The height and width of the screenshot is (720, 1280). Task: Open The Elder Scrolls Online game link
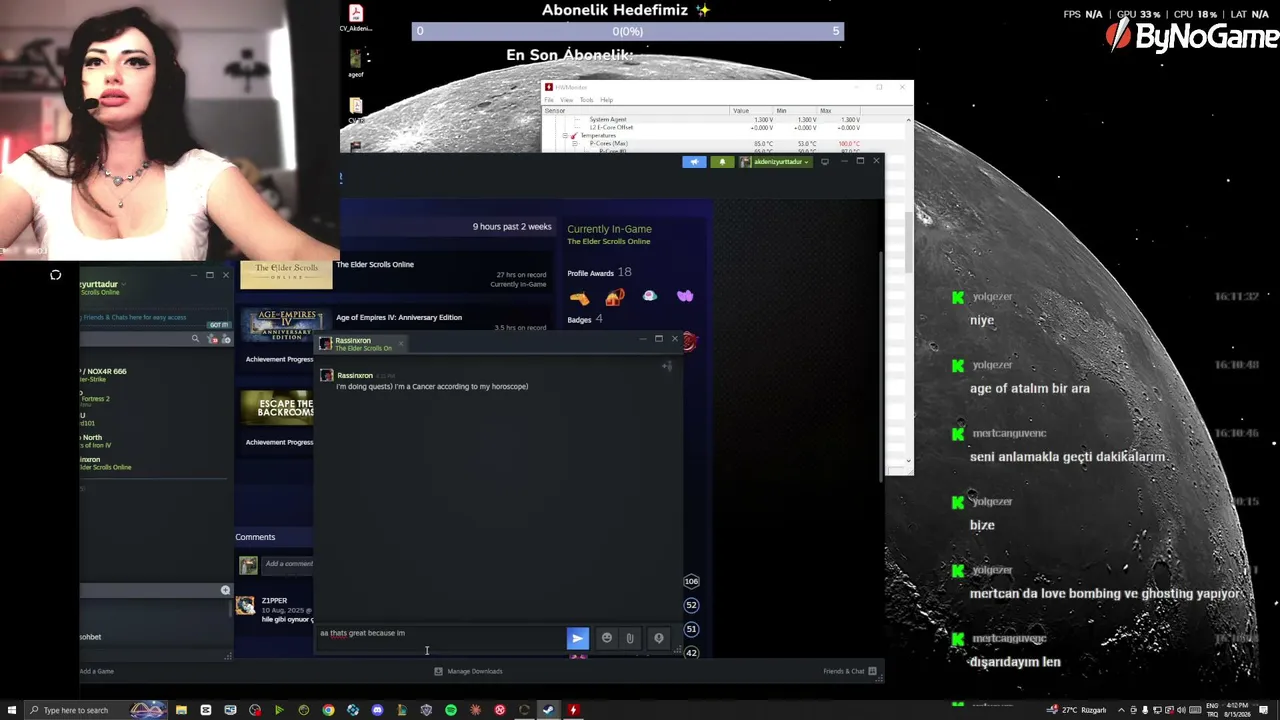coord(375,265)
